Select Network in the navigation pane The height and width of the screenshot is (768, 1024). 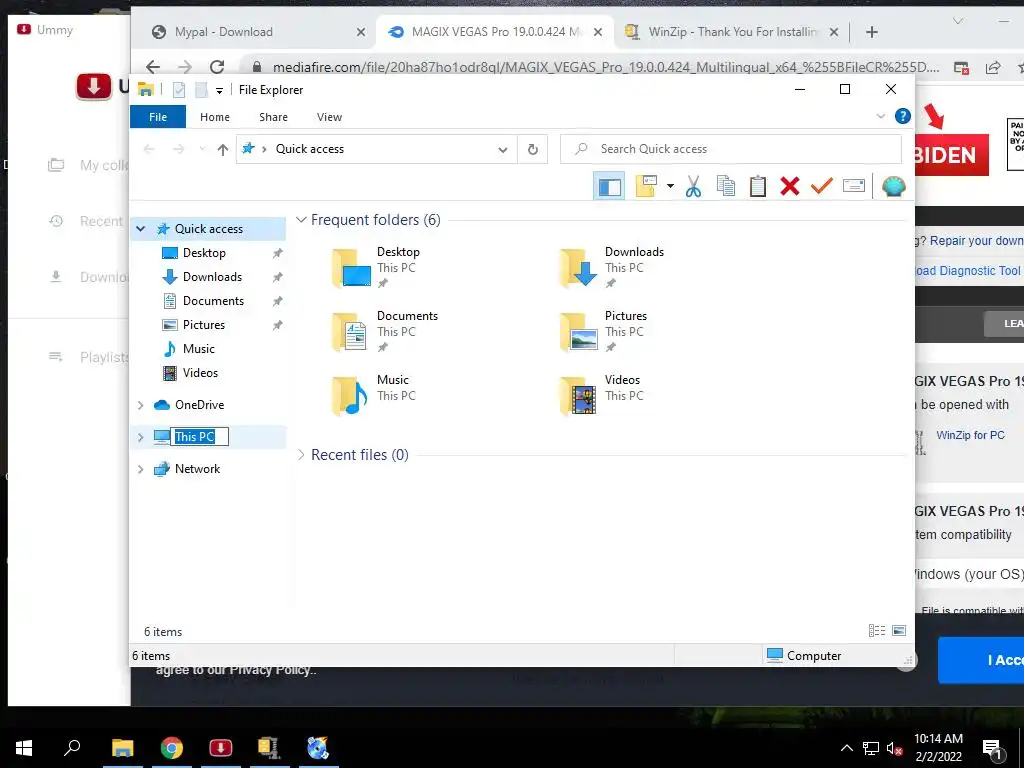pyautogui.click(x=197, y=469)
